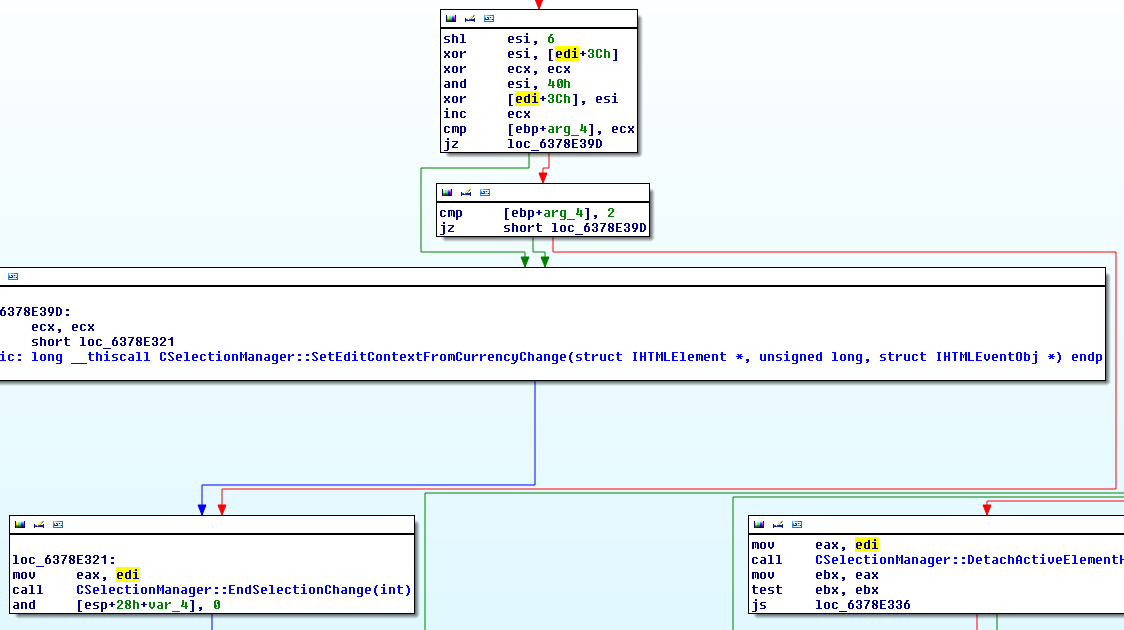Click the set node color icon on the shl esi node
Screen dimensions: 1124x630
tap(451, 19)
